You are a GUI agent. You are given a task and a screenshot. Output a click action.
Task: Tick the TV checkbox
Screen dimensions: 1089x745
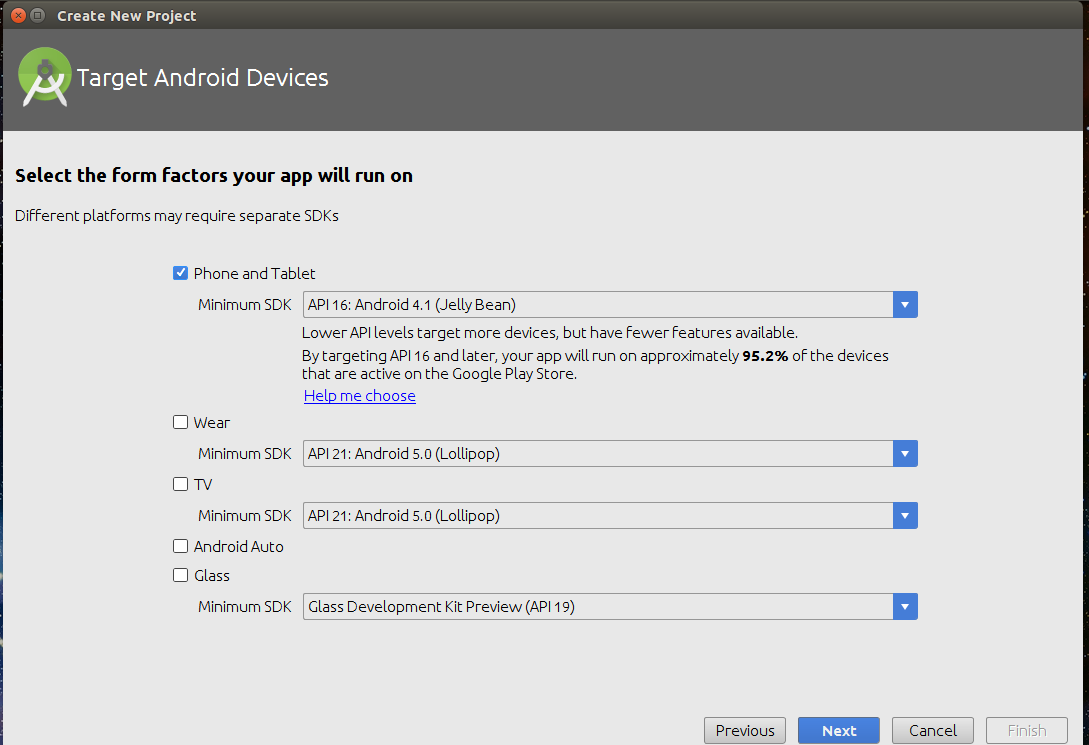(181, 484)
